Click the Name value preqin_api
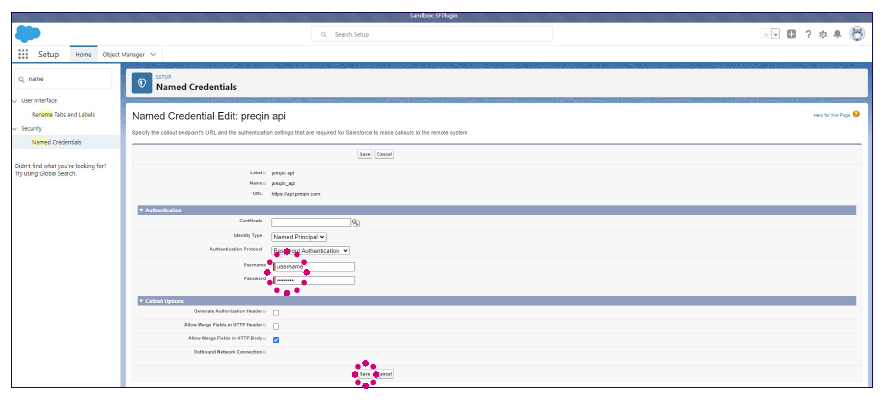Image resolution: width=892 pixels, height=400 pixels. 283,183
